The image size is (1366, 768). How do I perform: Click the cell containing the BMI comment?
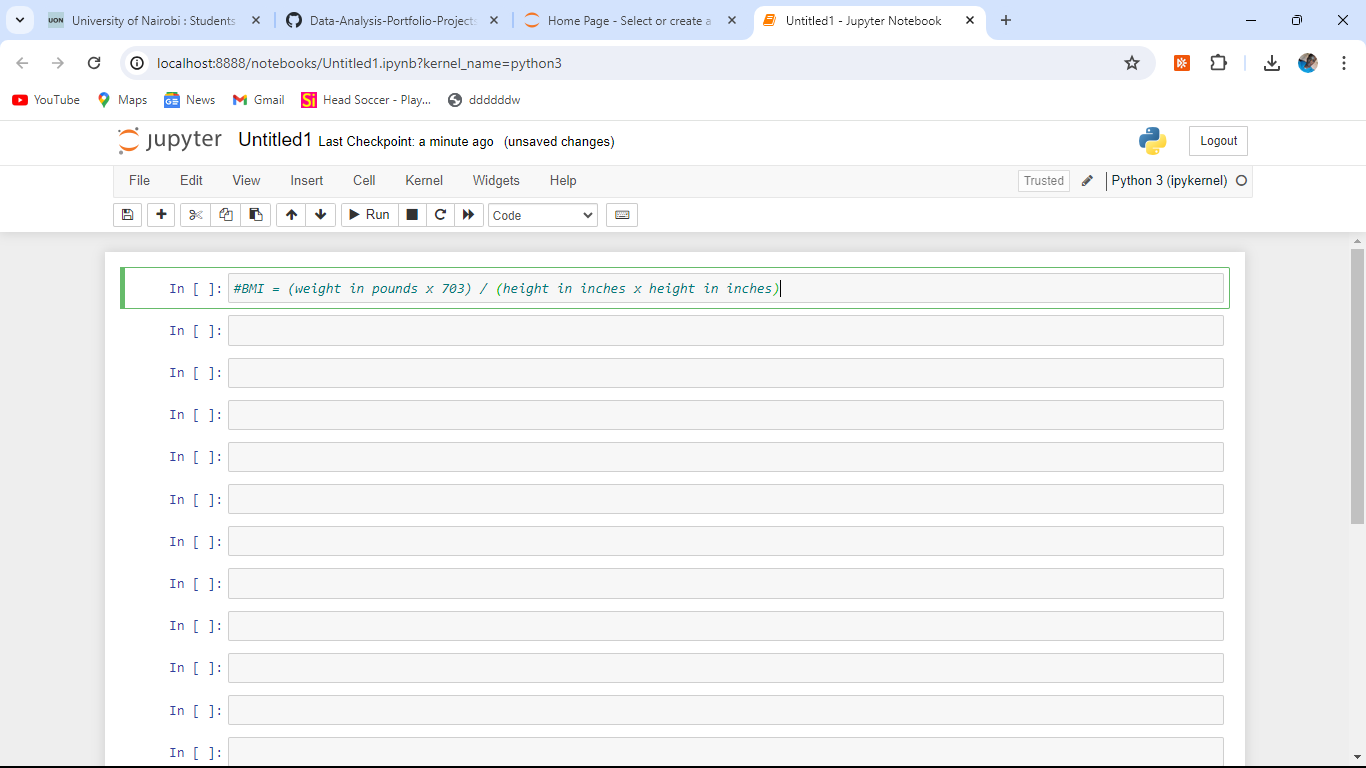coord(726,288)
